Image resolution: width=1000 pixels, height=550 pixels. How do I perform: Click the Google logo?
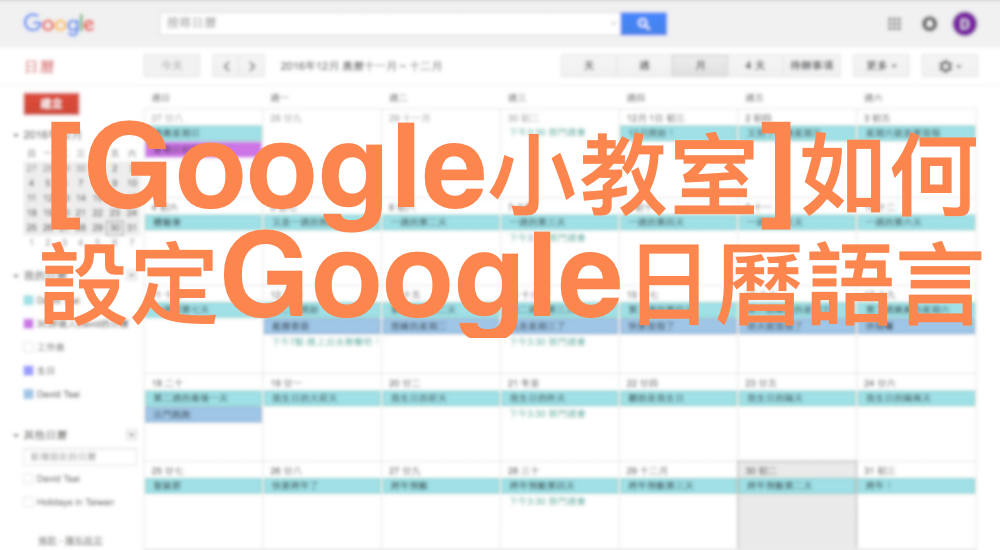tap(59, 24)
